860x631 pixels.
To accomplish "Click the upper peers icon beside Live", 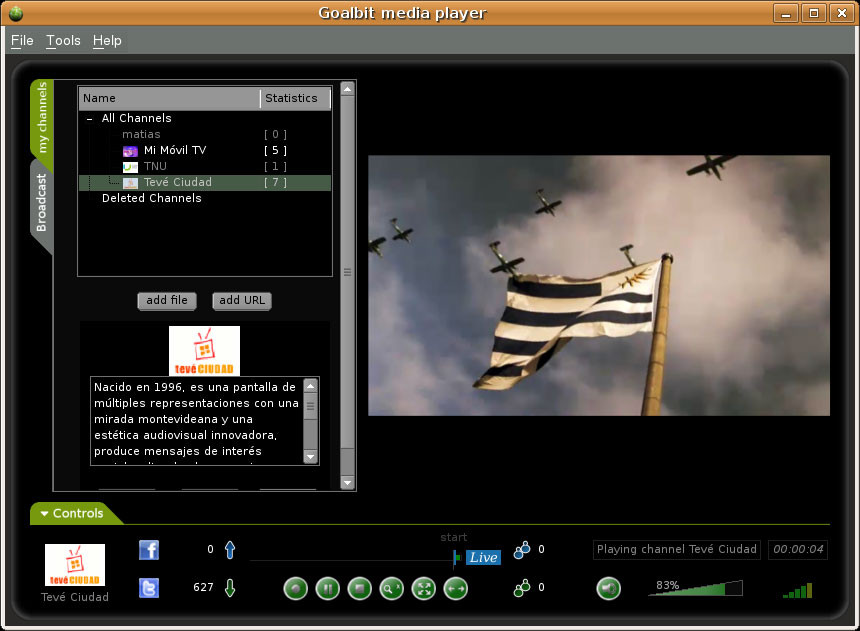I will (522, 550).
